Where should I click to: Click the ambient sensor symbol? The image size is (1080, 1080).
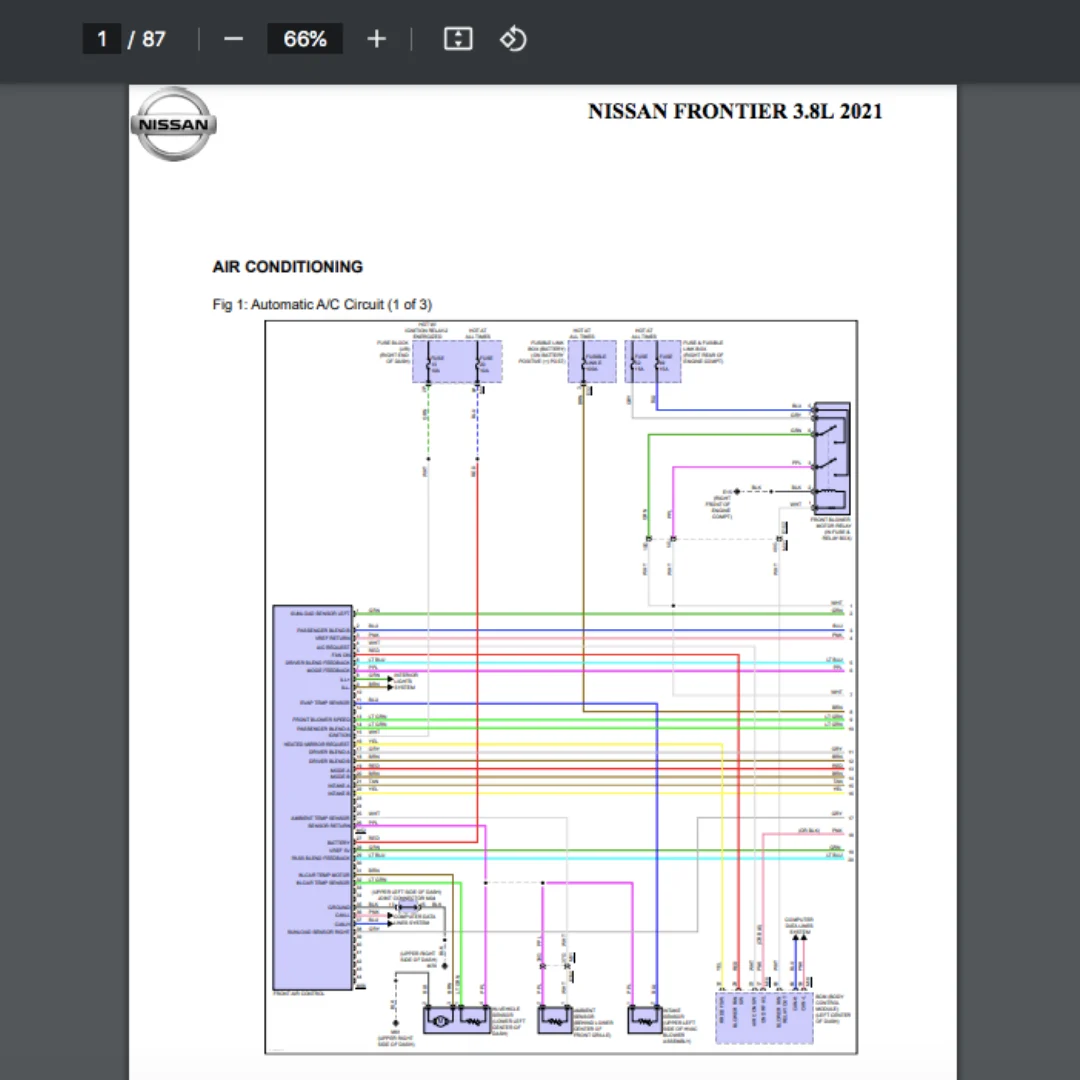[555, 1020]
